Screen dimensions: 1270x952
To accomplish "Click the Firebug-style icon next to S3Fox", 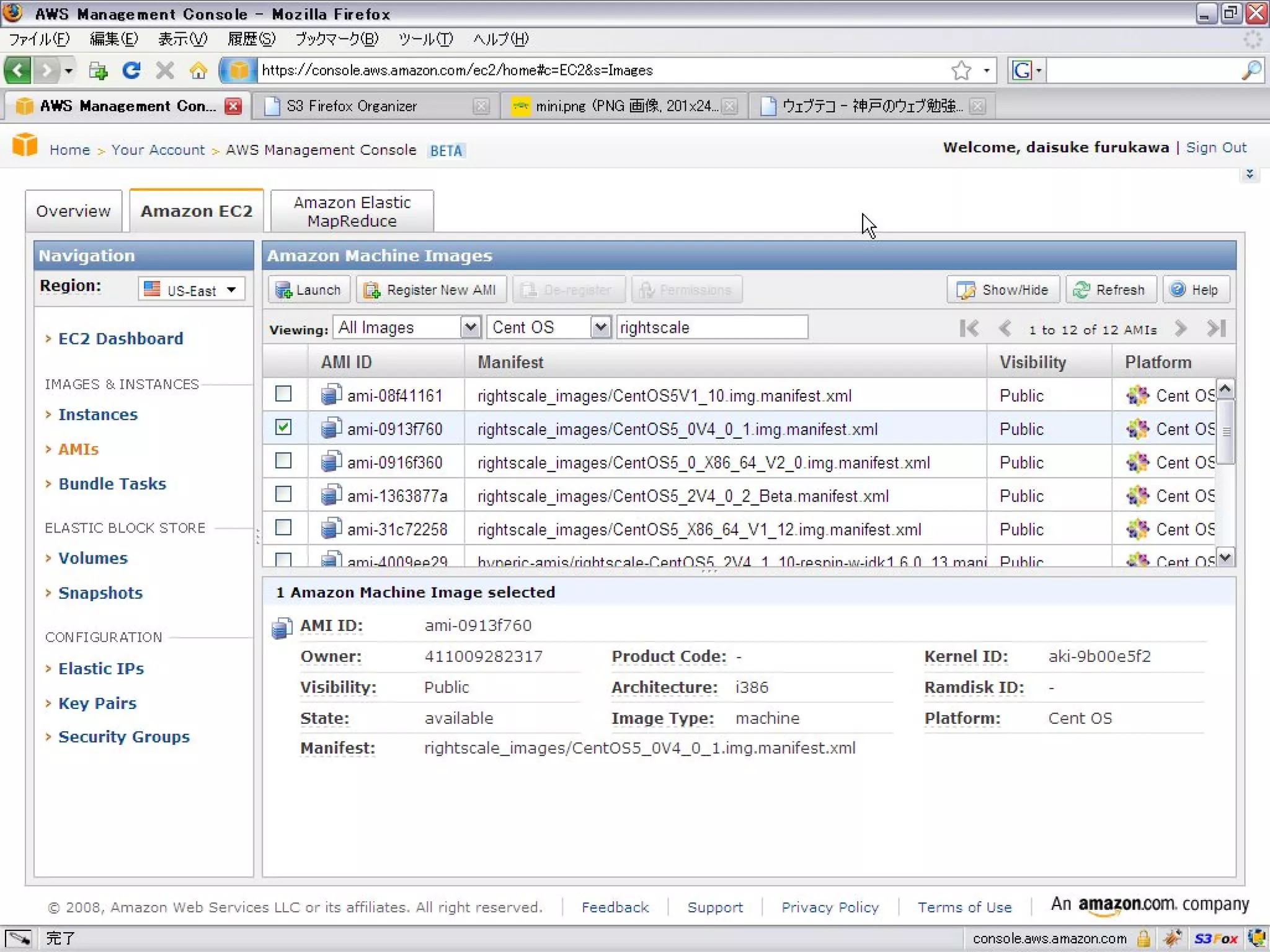I will click(x=1172, y=938).
